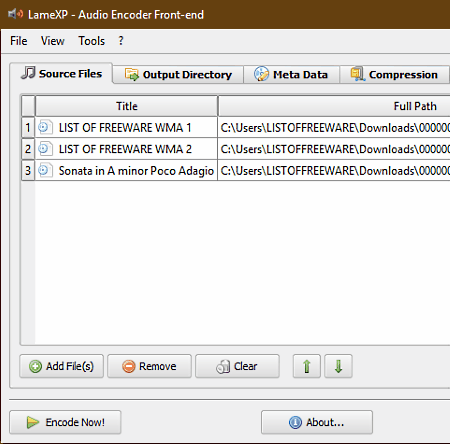Open the About... dialog

(317, 422)
